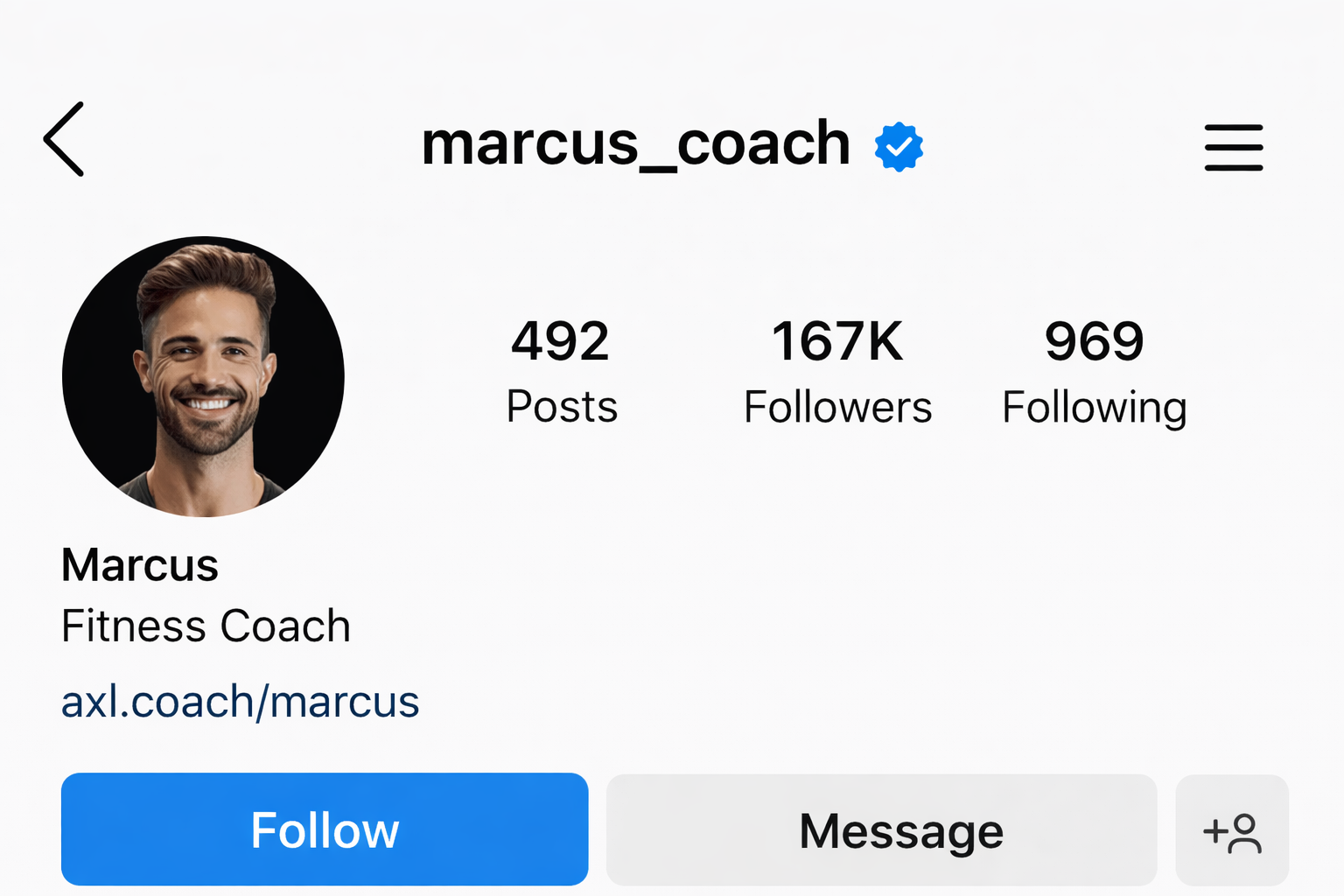Select the Posts label
1344x896 pixels.
[562, 407]
